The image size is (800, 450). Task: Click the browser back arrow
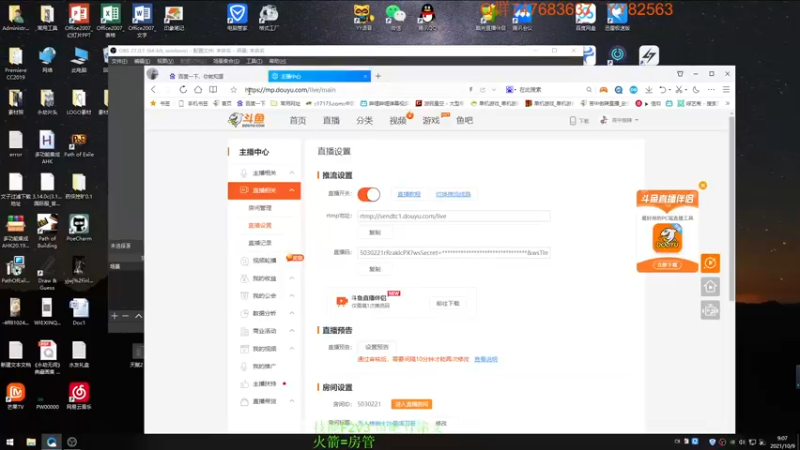154,90
